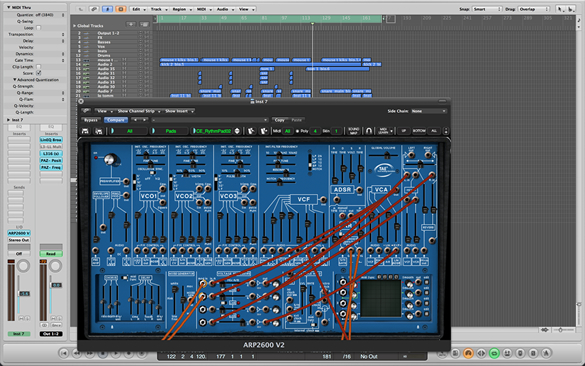Screen dimensions: 585x366
Task: Open the arrange area View menu
Action: point(246,9)
